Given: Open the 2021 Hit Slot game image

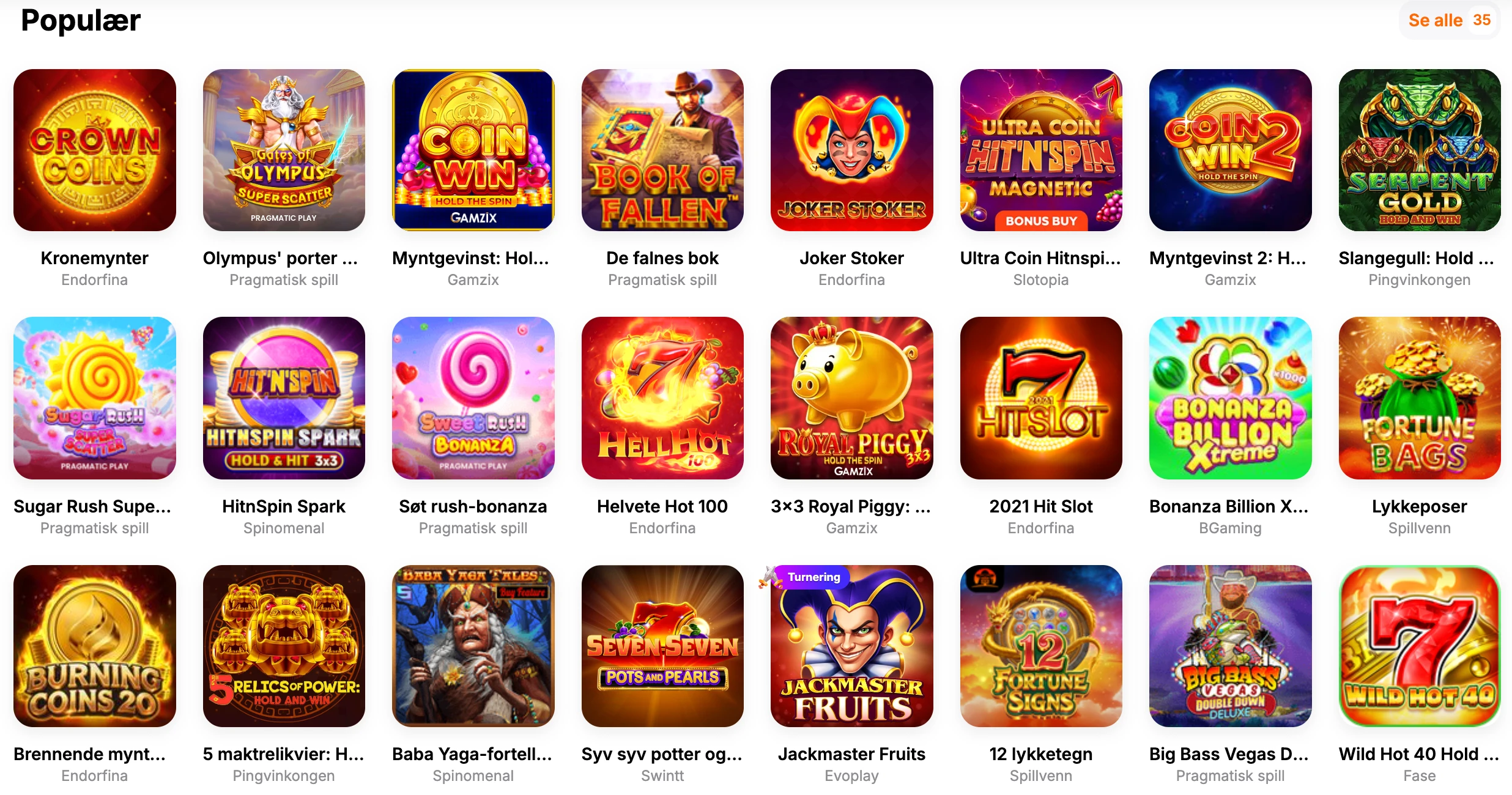Looking at the screenshot, I should tap(1041, 398).
